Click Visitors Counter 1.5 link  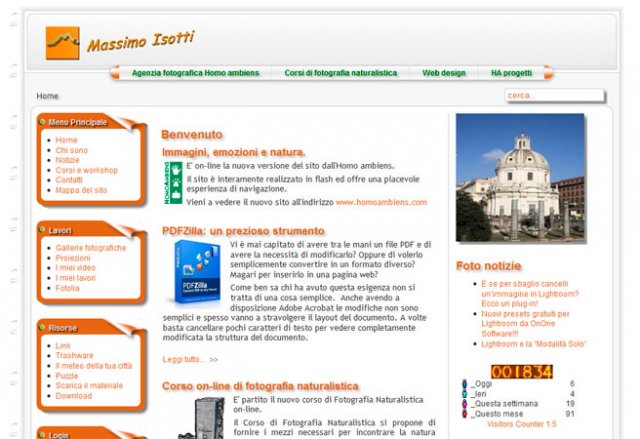(522, 424)
